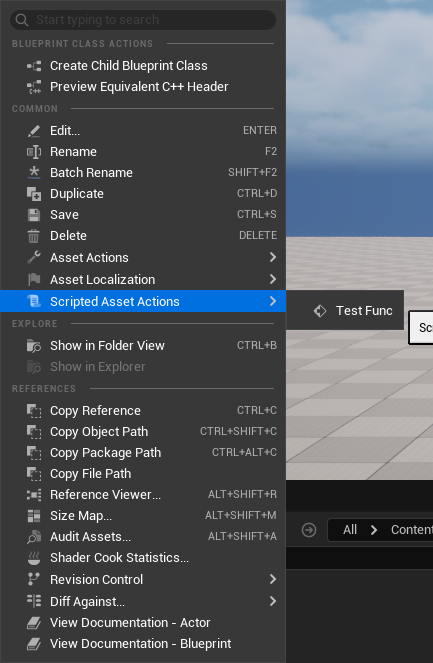Open View Documentation - Actor
The image size is (433, 663).
[x=143, y=622]
